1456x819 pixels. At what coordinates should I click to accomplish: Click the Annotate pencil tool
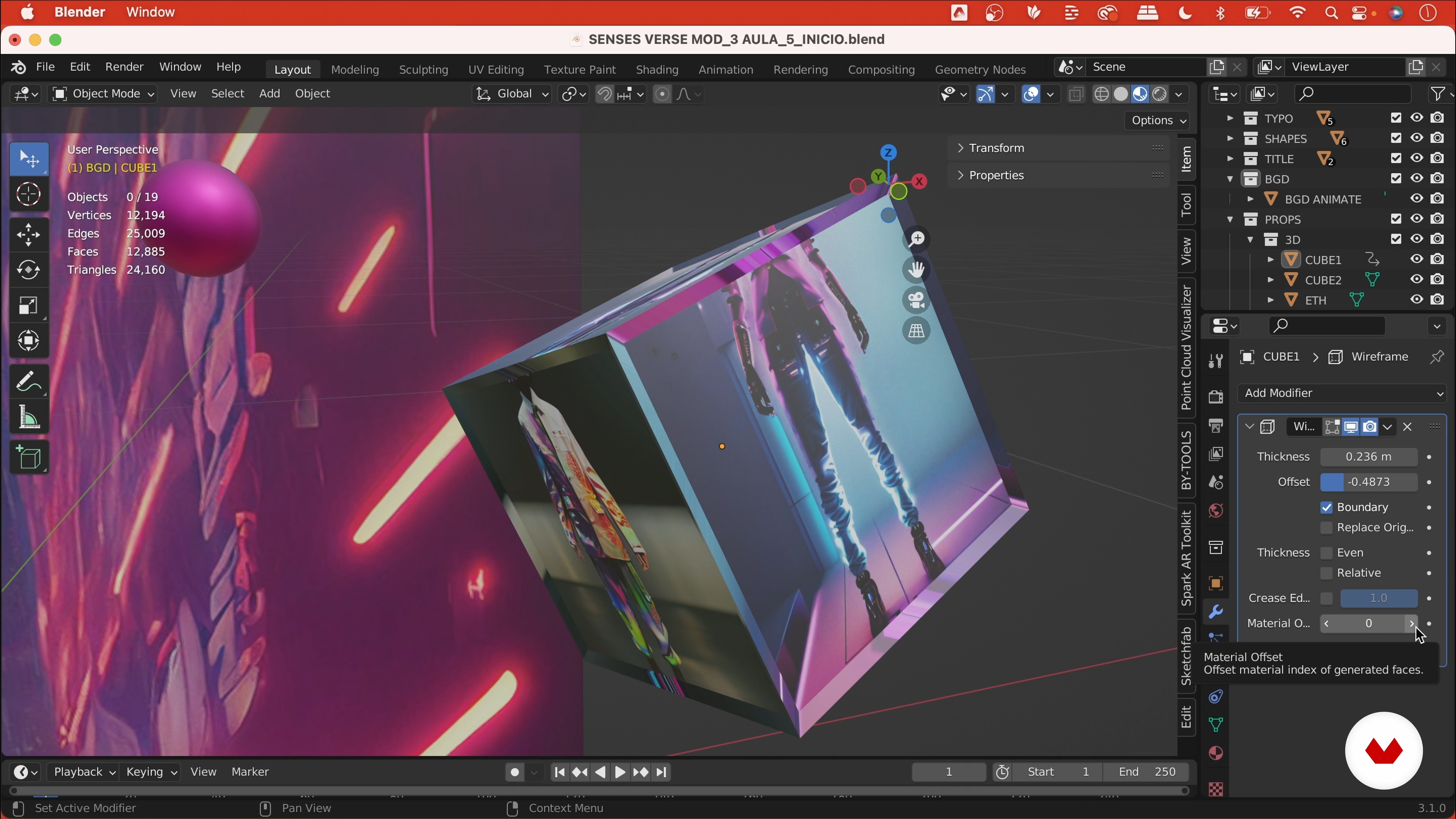28,381
